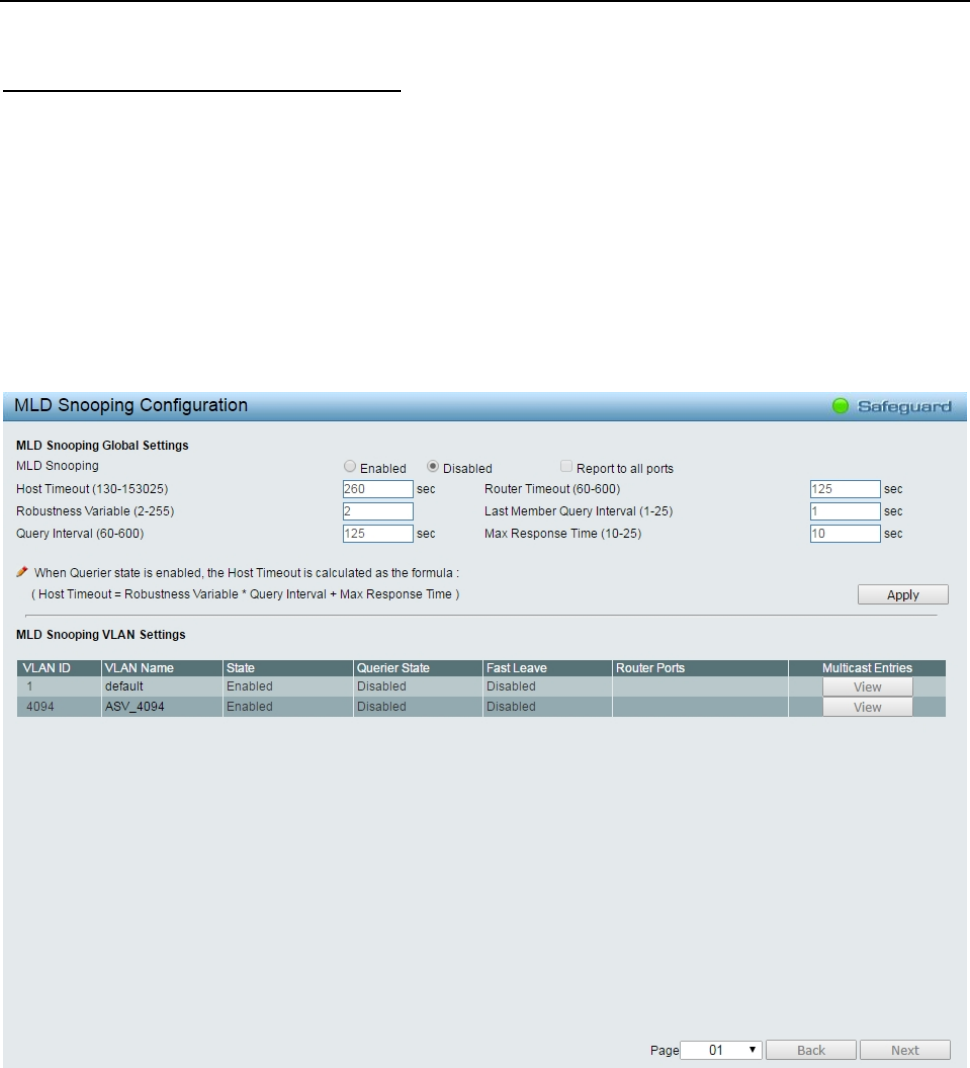This screenshot has width=970, height=1068.
Task: Click the Last Member Query Interval field
Action: pos(845,512)
